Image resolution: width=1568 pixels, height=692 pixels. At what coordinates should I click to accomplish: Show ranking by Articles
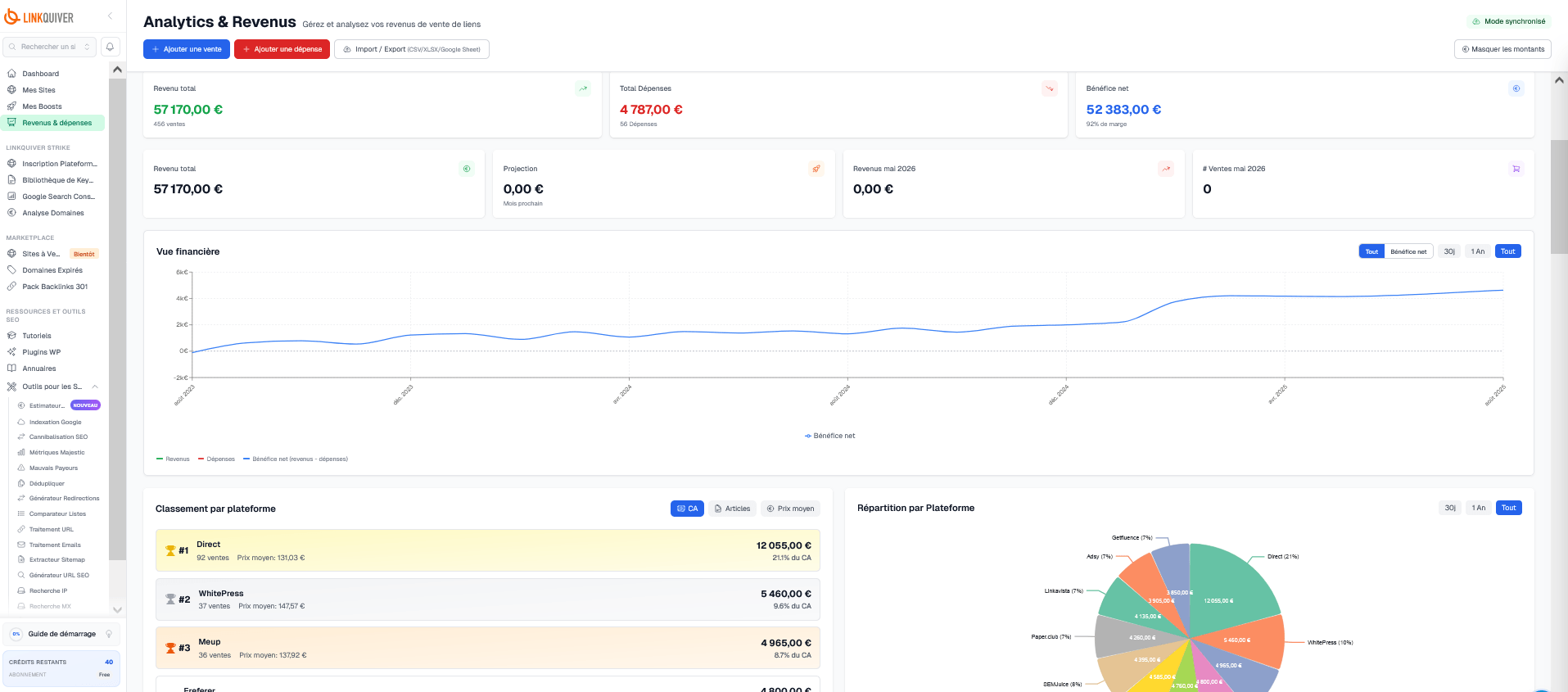coord(732,509)
